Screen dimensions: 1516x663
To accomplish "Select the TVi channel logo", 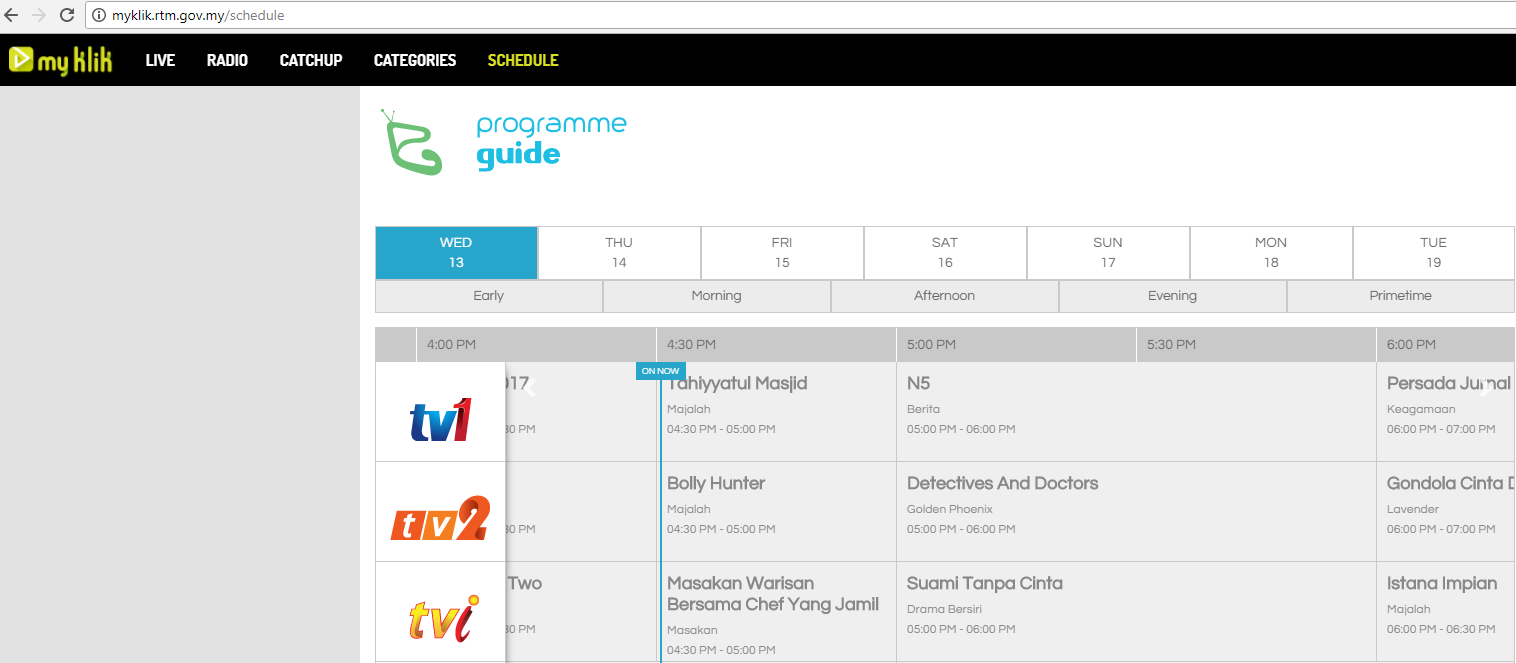I will point(444,618).
